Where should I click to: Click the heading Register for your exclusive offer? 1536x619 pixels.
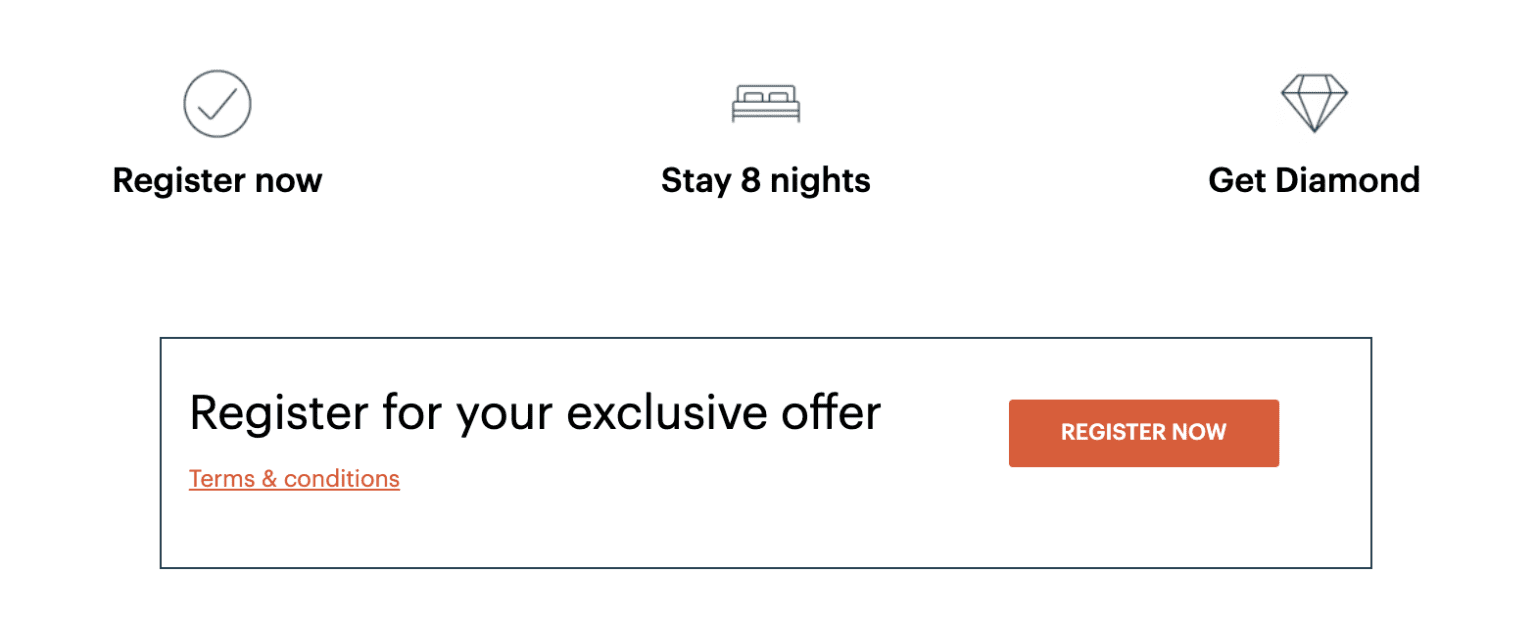(535, 412)
